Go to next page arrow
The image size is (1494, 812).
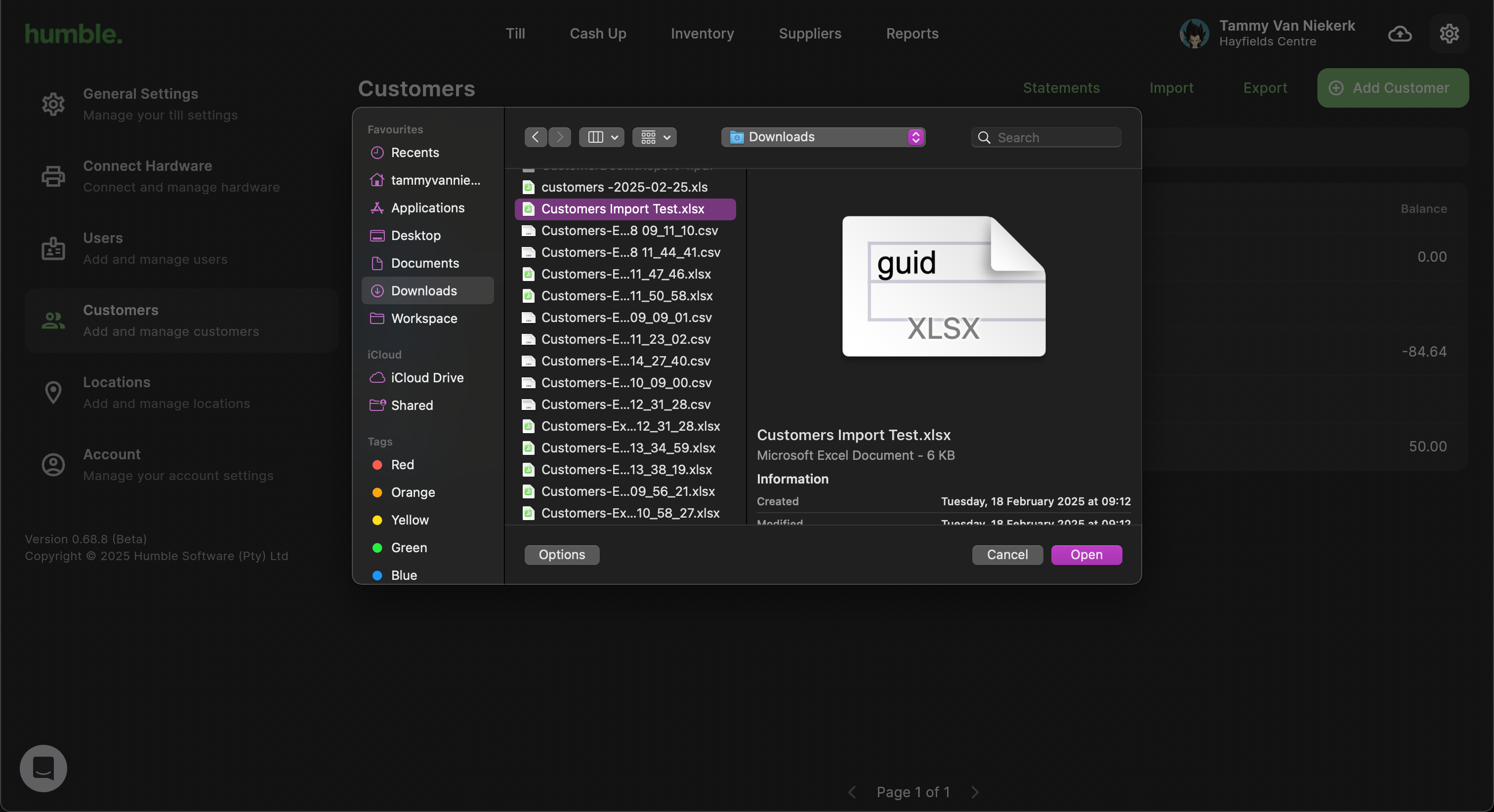click(974, 792)
